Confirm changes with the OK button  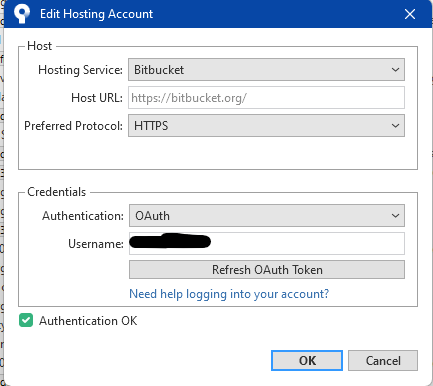click(307, 360)
